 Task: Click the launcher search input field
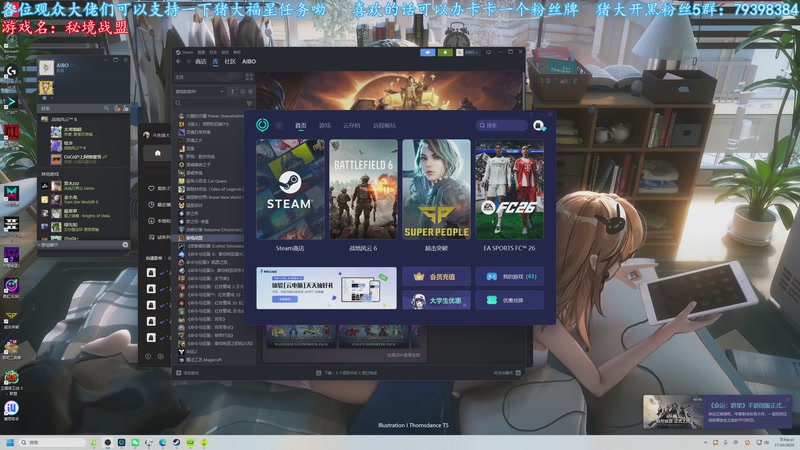502,125
